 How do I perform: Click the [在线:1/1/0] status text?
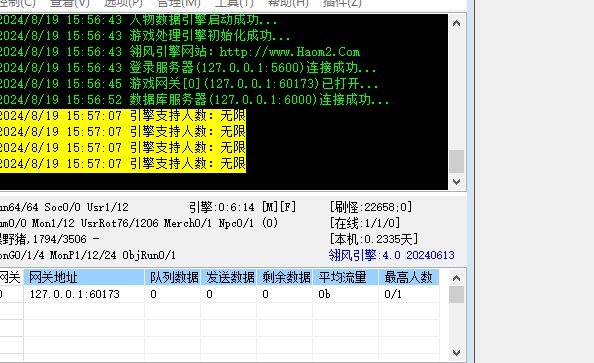pos(365,223)
